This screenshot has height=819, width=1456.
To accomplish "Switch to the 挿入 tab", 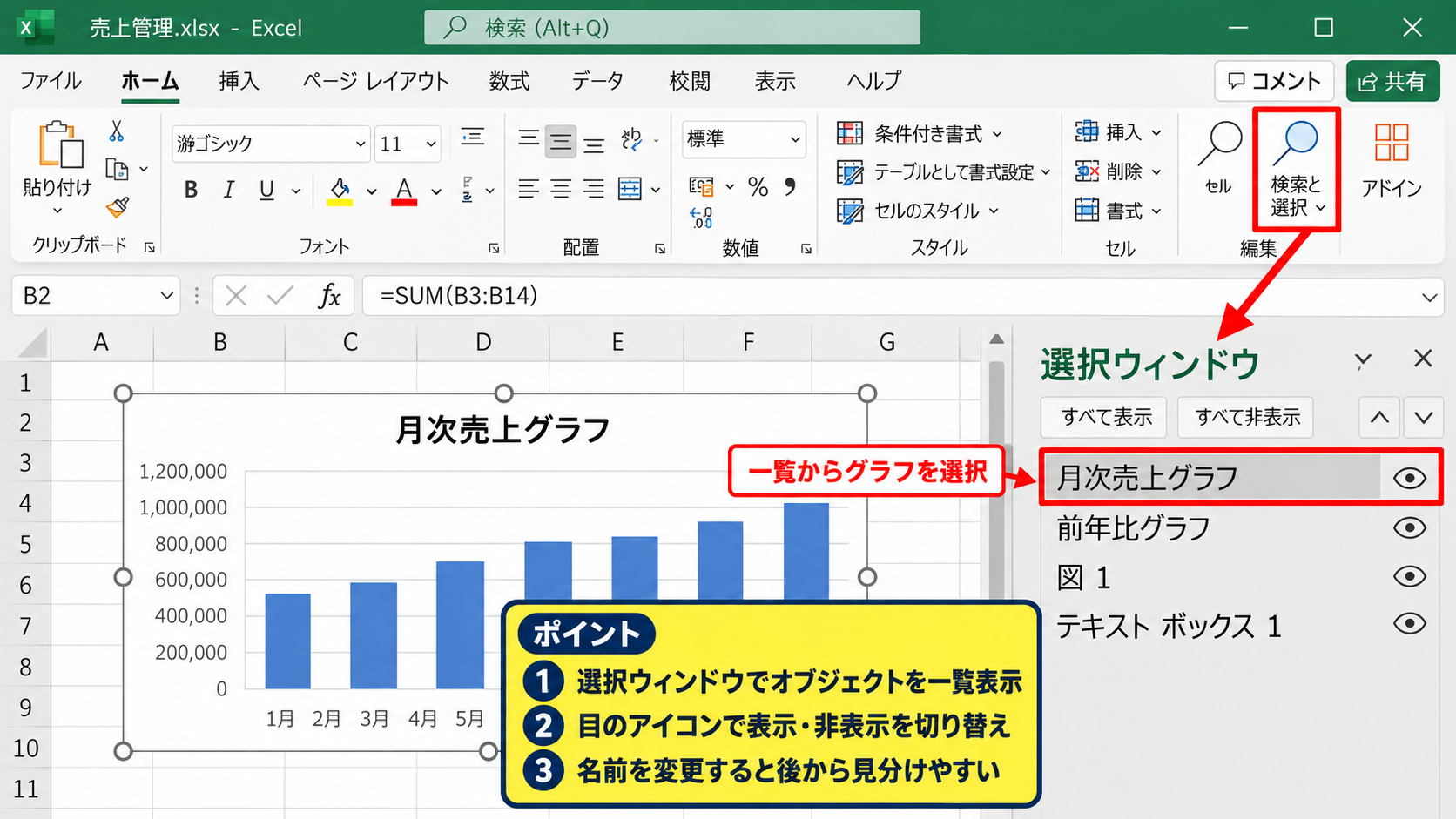I will point(239,81).
